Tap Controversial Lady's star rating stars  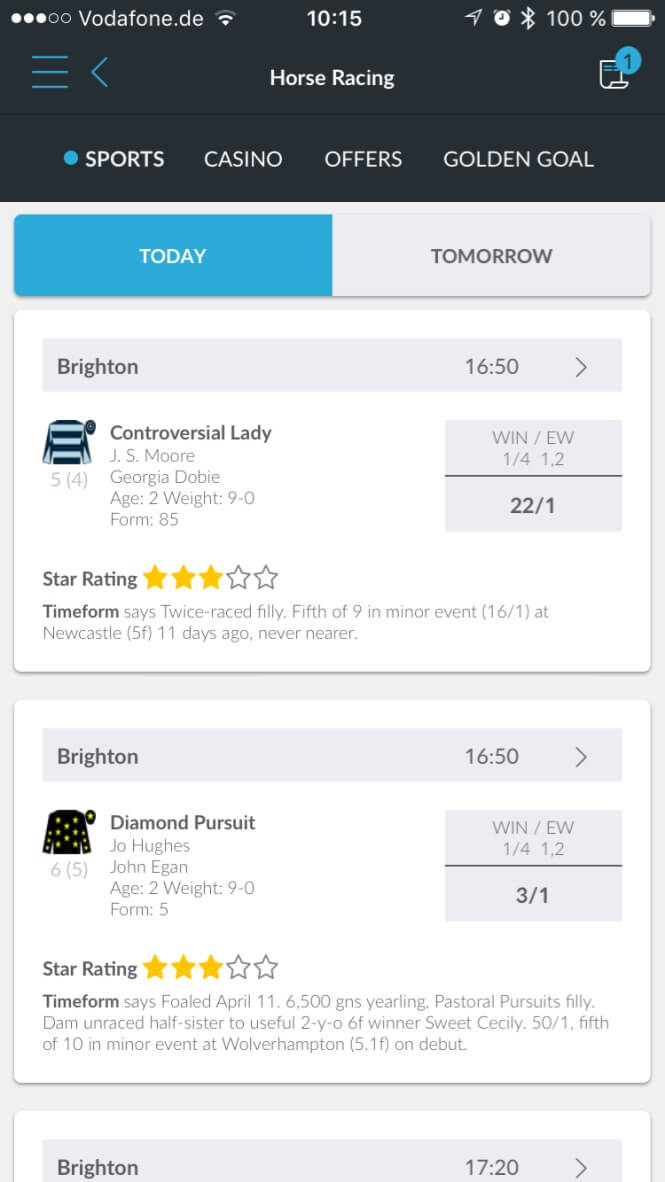click(x=210, y=578)
